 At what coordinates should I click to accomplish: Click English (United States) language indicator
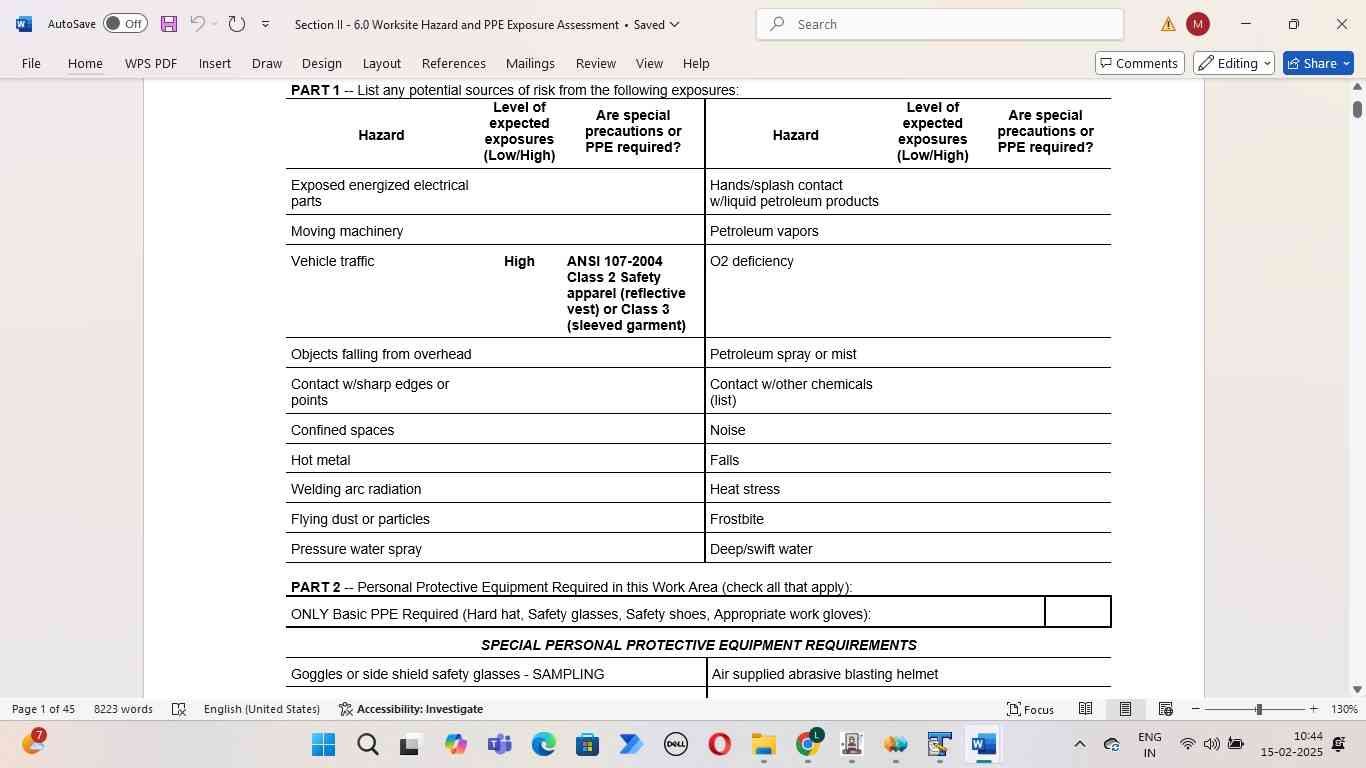coord(262,709)
